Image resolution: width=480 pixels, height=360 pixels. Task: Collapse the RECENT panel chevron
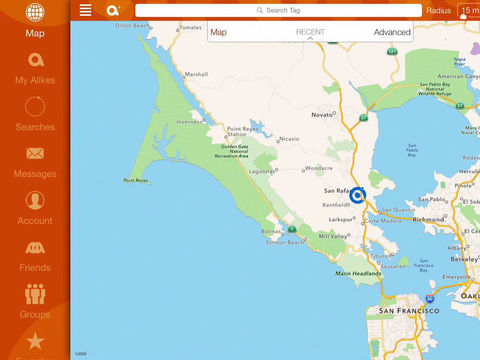pos(310,38)
